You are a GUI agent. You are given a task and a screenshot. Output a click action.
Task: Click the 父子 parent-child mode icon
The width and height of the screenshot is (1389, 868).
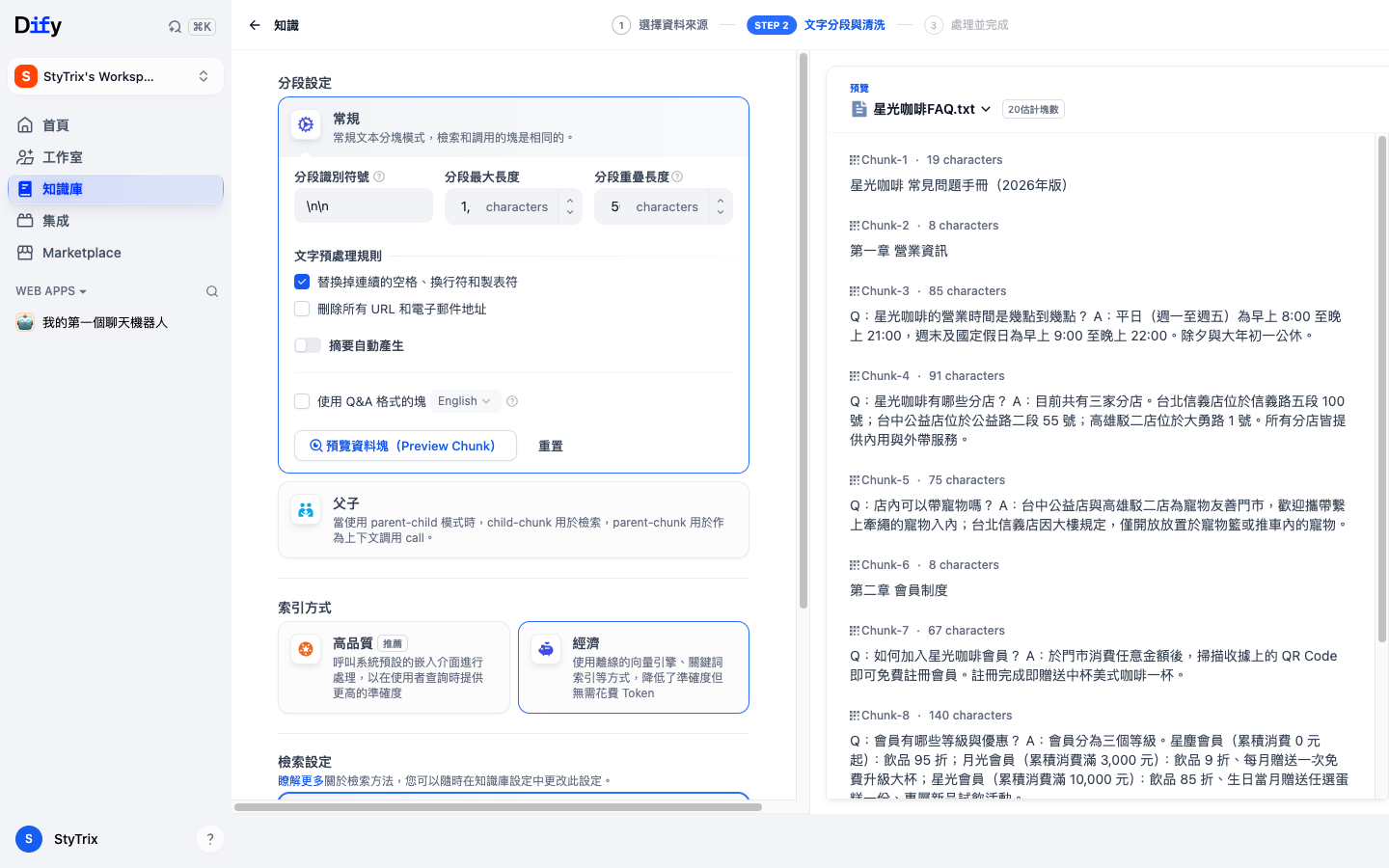click(x=306, y=509)
